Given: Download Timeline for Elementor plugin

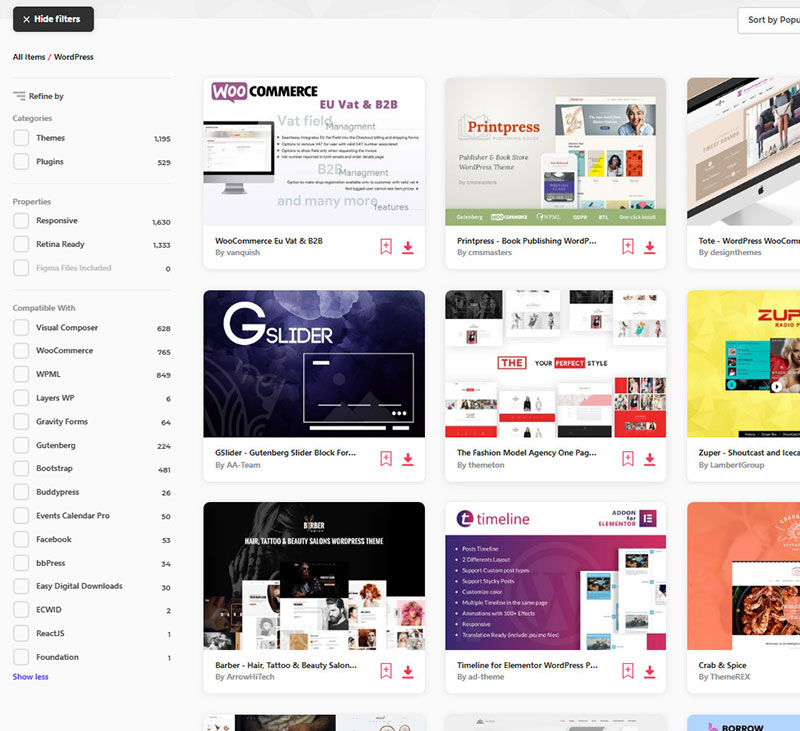Looking at the screenshot, I should click(649, 672).
